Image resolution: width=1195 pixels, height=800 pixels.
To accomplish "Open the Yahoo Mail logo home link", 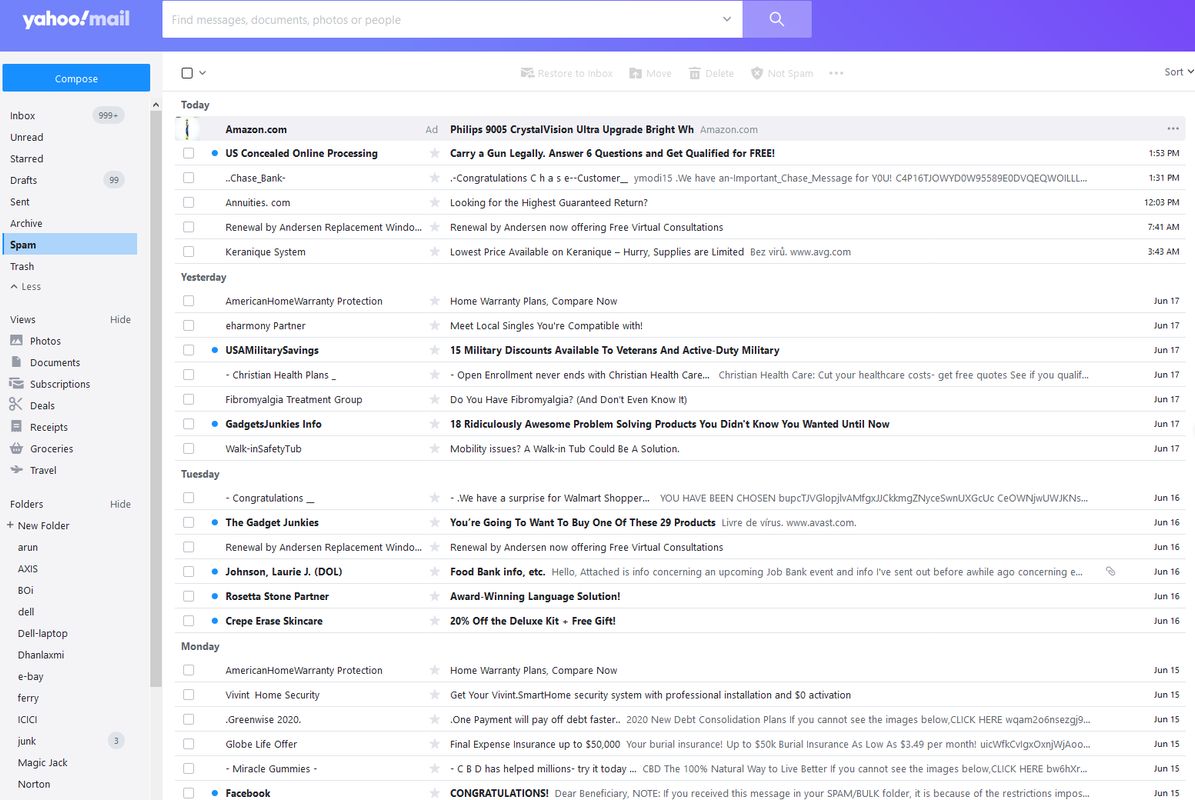I will coord(76,19).
